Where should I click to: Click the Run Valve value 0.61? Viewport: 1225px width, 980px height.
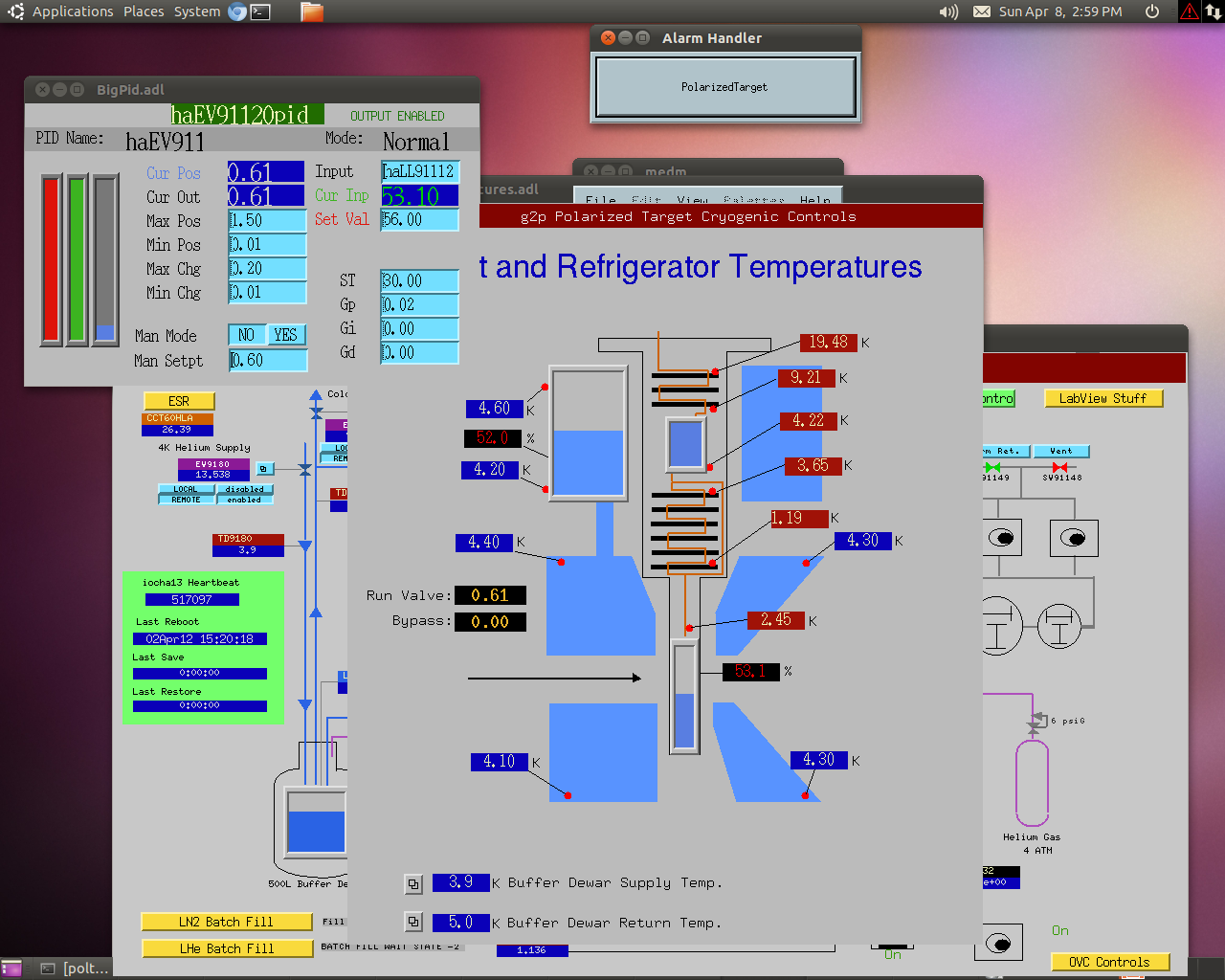click(490, 595)
